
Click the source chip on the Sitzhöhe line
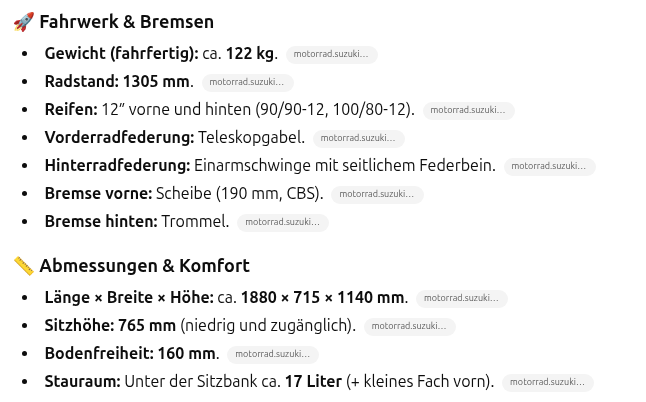pos(409,326)
